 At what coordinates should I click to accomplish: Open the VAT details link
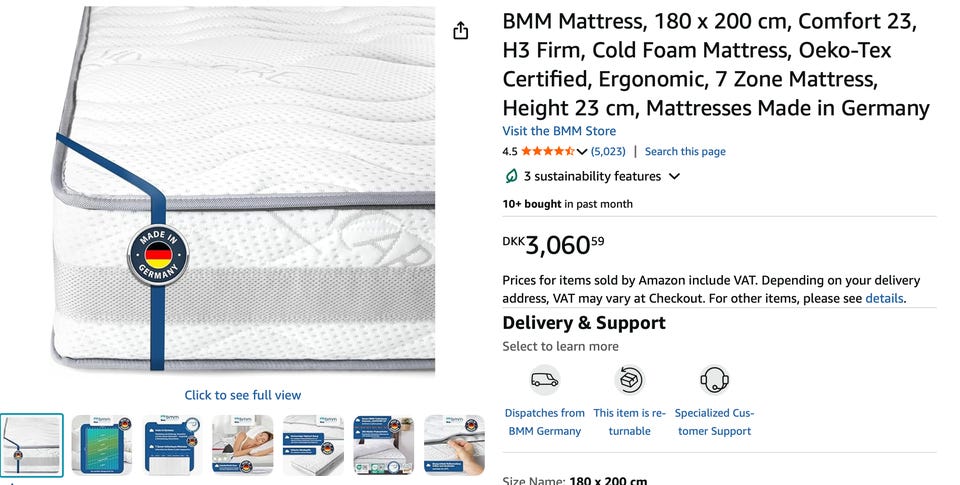(883, 298)
